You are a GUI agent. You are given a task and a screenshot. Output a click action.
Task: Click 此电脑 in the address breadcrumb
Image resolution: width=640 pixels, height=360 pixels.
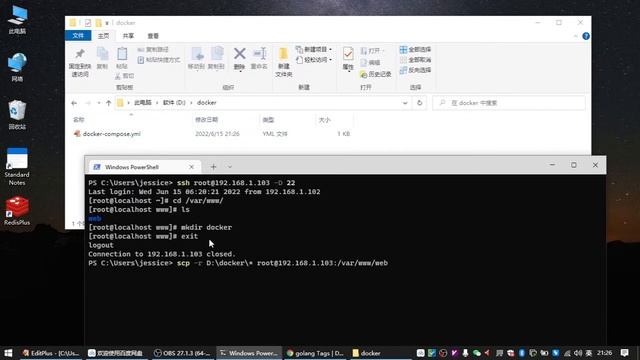pos(143,103)
